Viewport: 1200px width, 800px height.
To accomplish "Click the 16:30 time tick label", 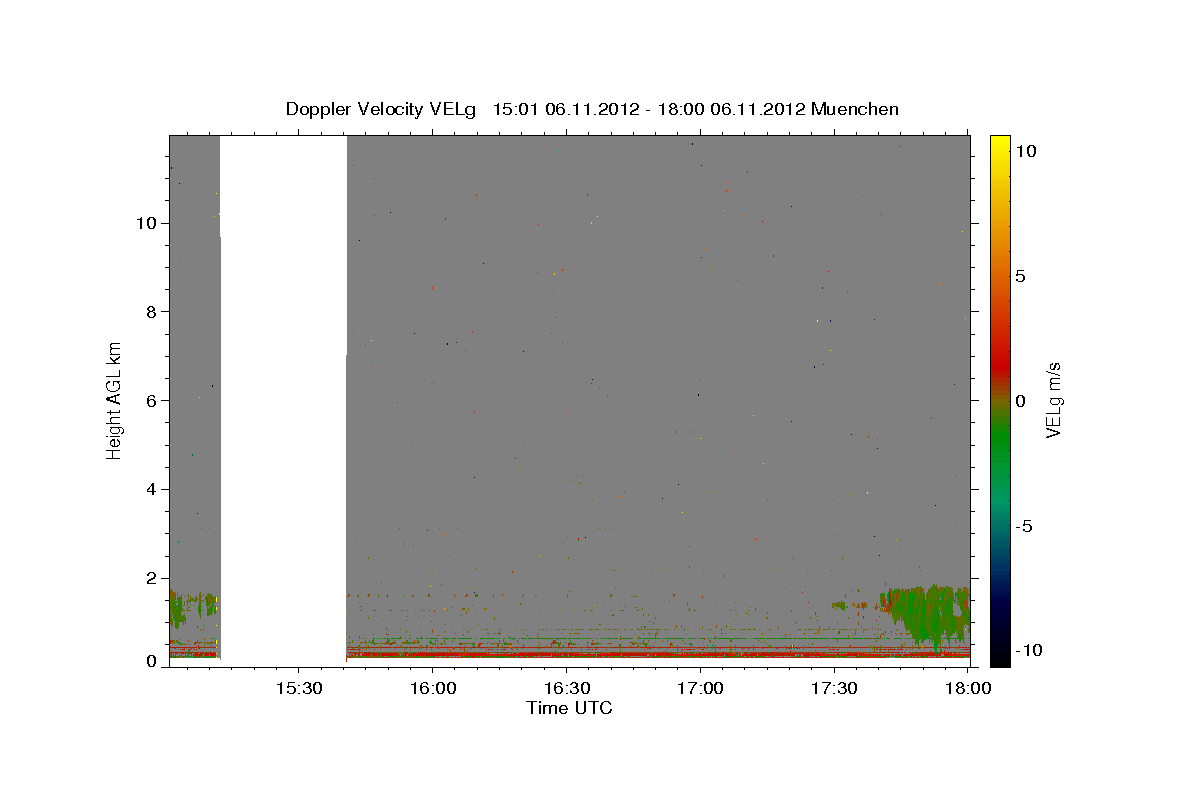I will (x=566, y=689).
